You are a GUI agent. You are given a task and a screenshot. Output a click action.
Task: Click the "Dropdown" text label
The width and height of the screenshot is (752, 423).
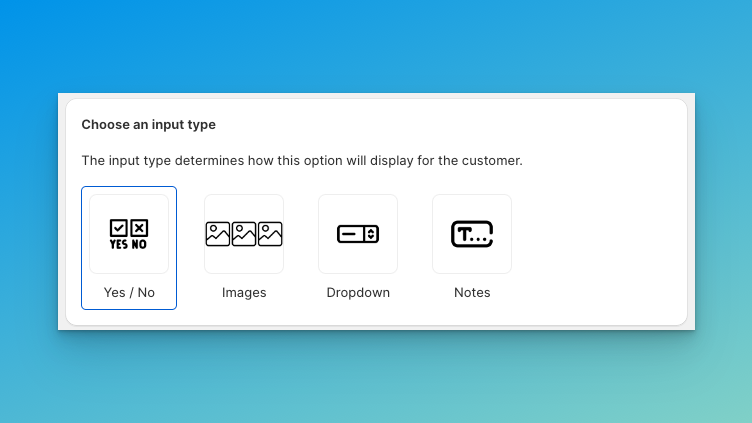click(358, 293)
